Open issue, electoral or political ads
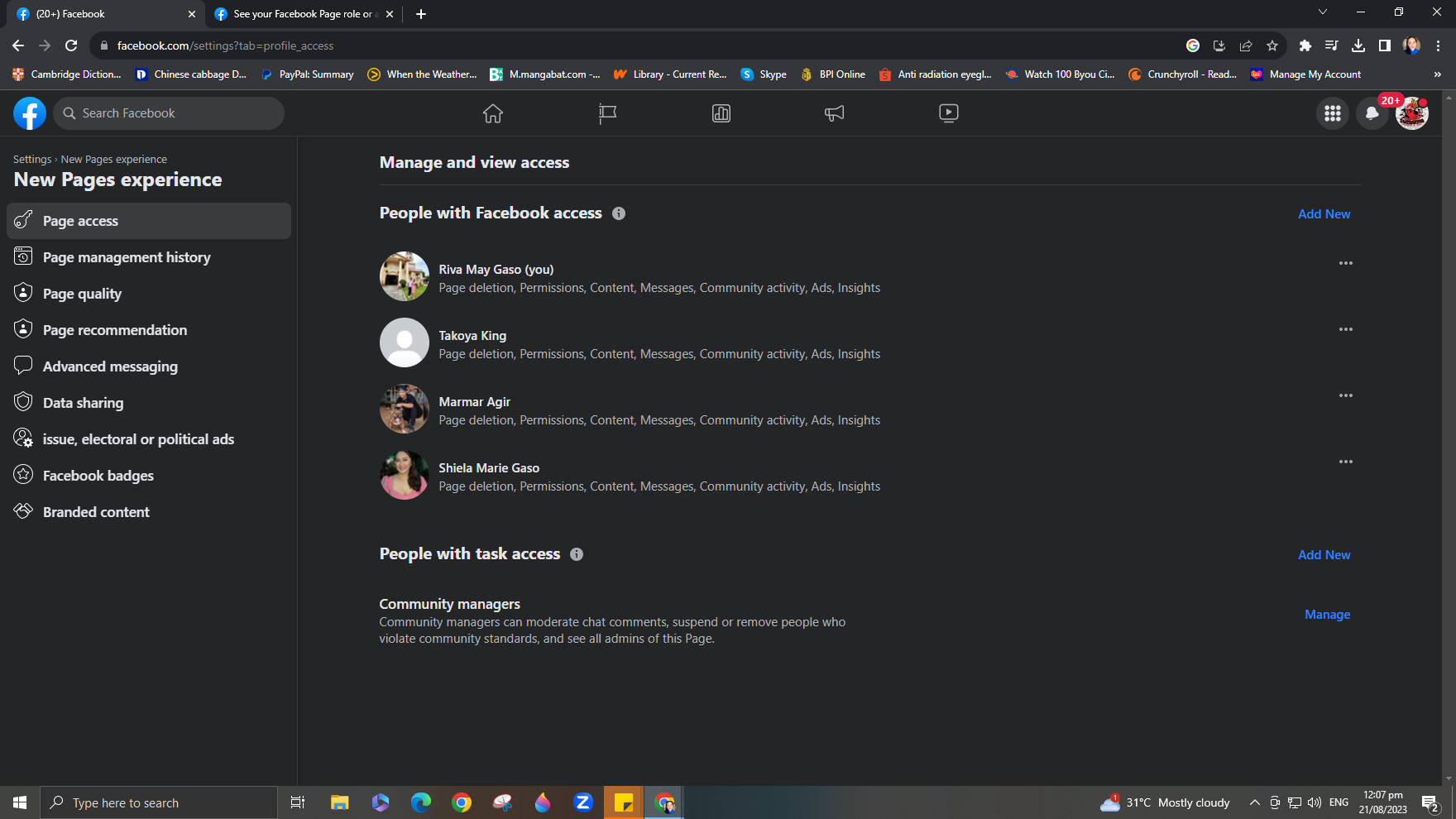1456x819 pixels. 149,439
